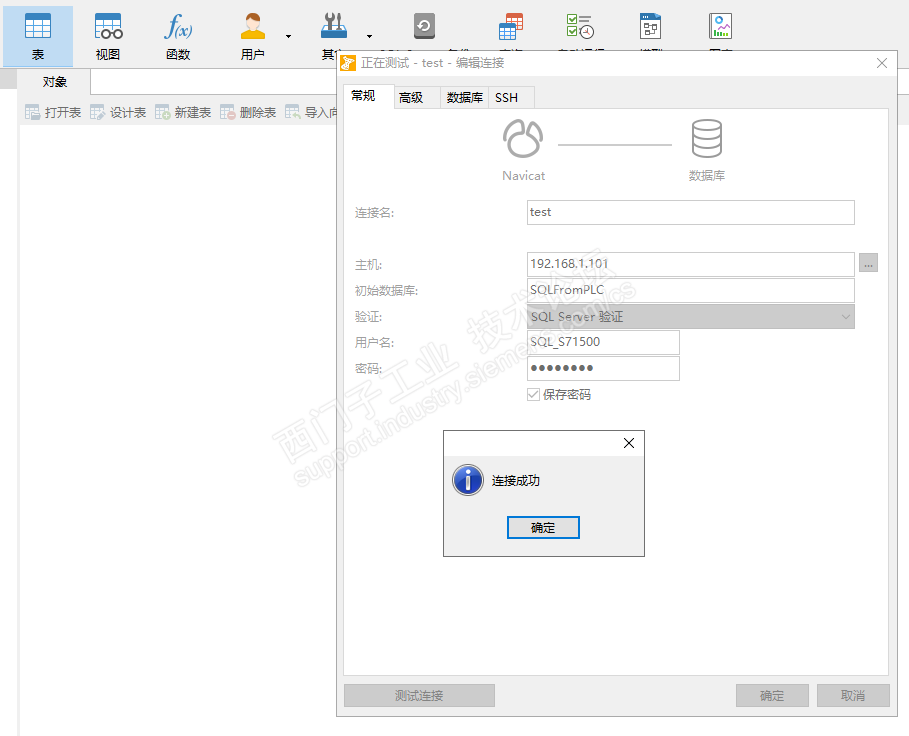This screenshot has height=736, width=909.
Task: Click 打开表 in object toolbar
Action: pyautogui.click(x=53, y=112)
